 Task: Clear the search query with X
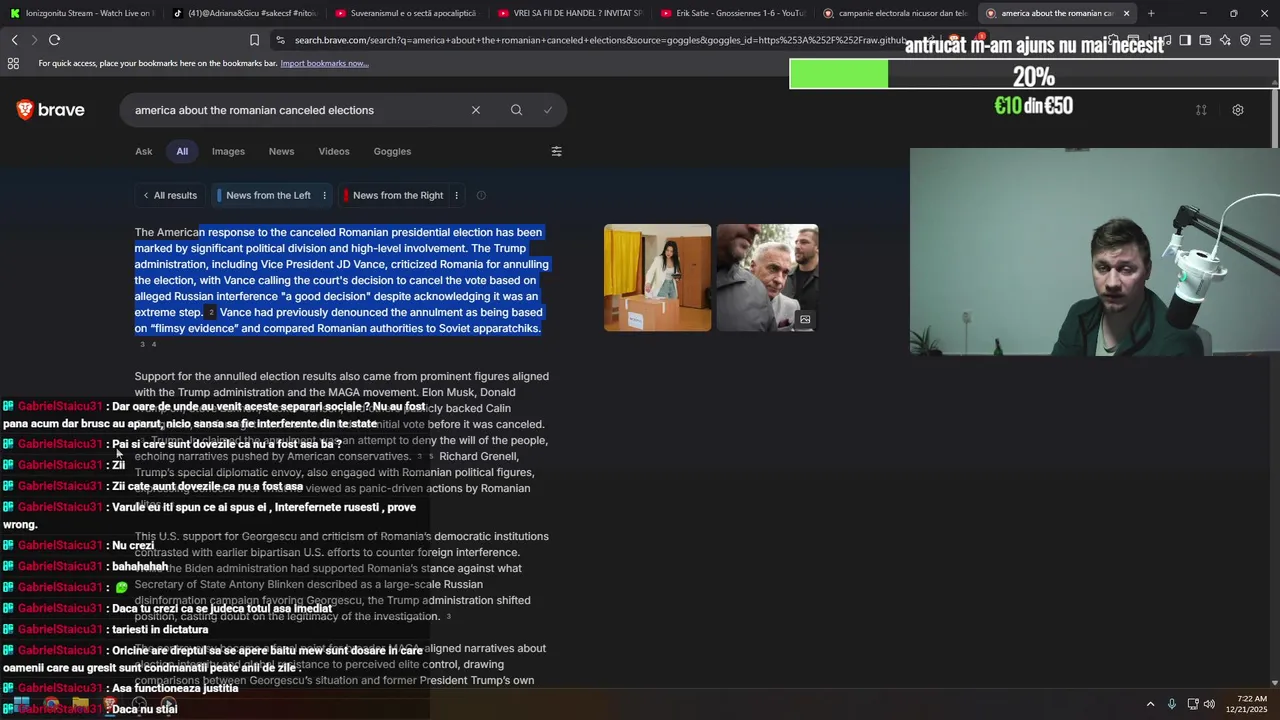tap(476, 110)
